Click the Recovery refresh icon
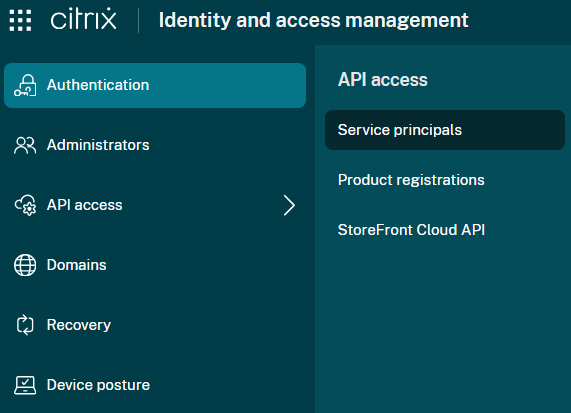 [25, 325]
